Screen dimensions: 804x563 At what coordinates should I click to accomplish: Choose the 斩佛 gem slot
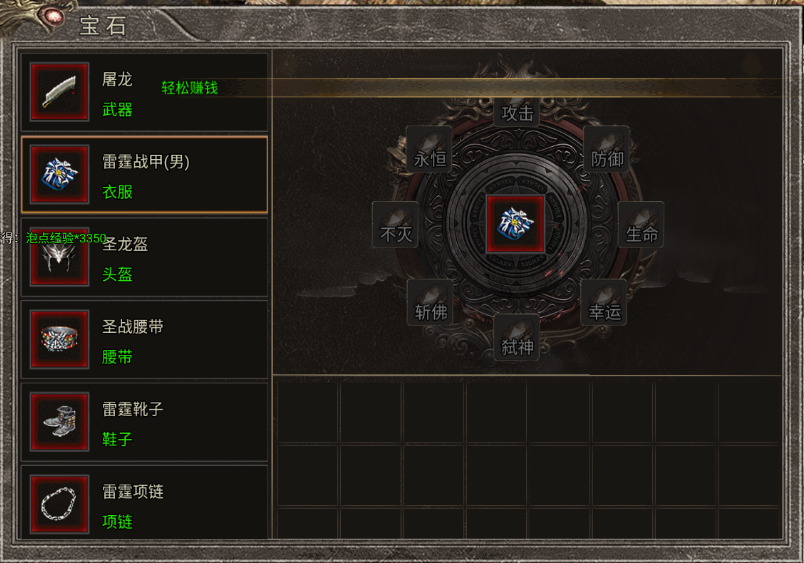coord(430,303)
